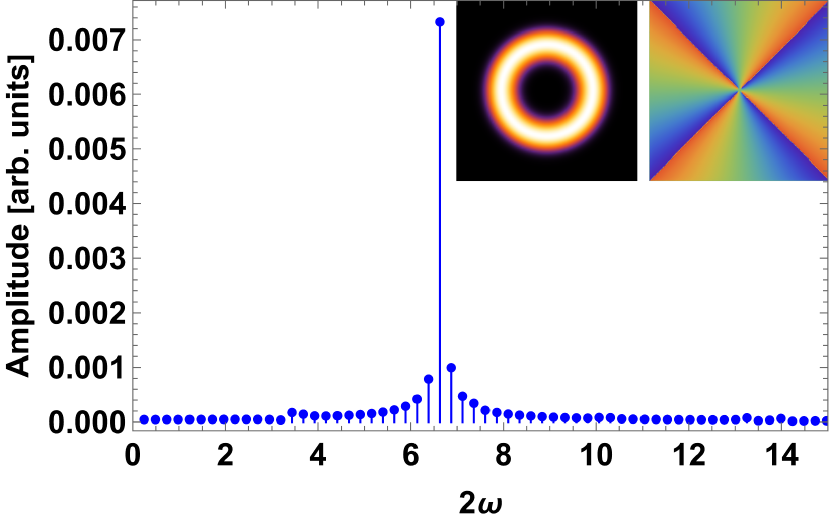The width and height of the screenshot is (830, 520).
Task: Click the bottom-left corner of phase map inset
Action: point(650,181)
